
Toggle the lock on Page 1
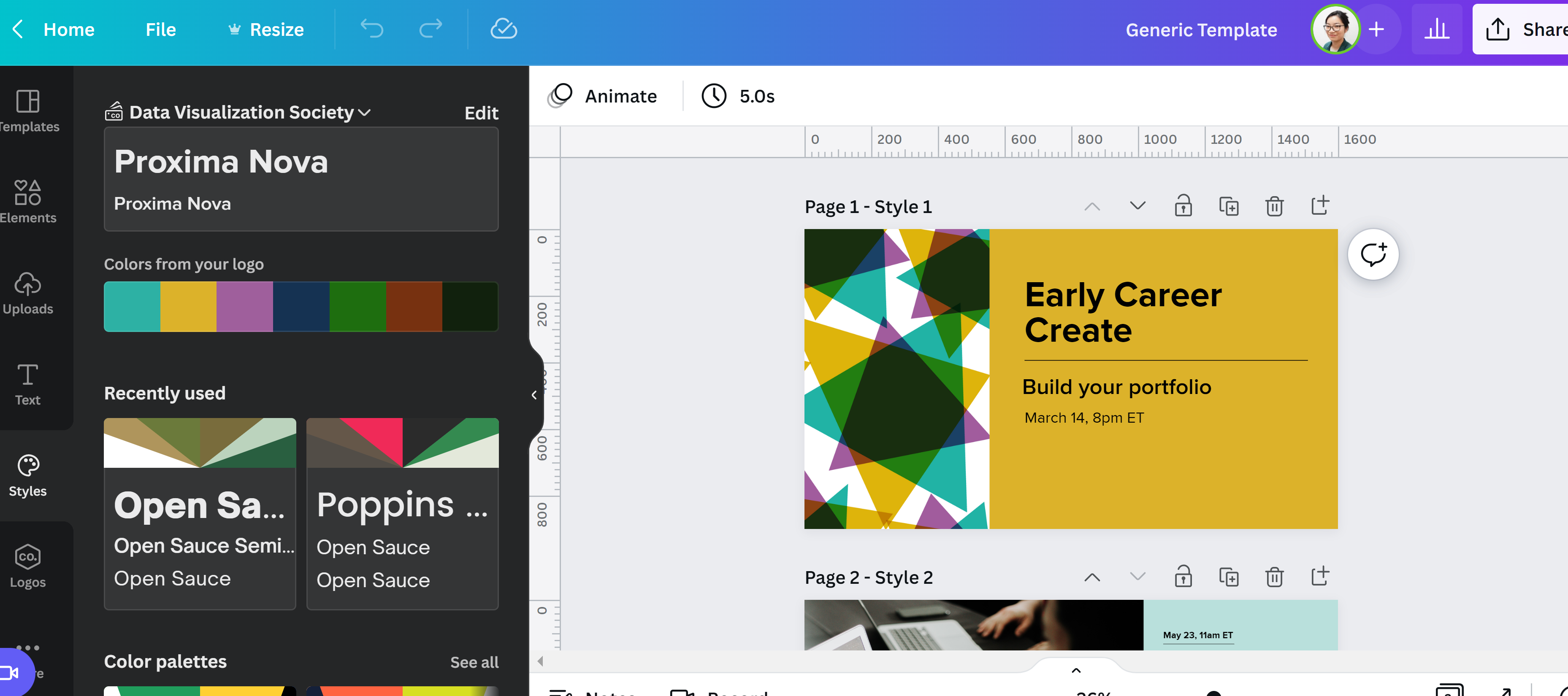point(1183,206)
